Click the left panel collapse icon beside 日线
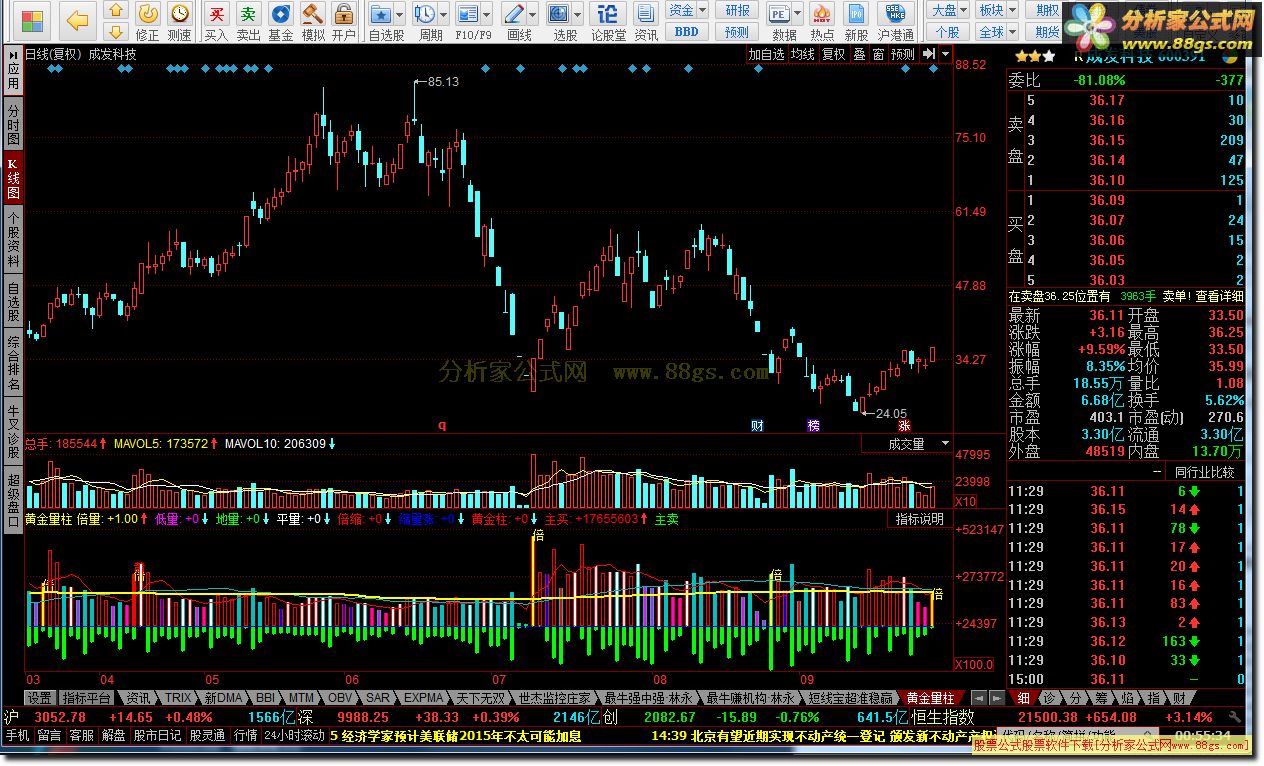1264x766 pixels. 13,54
